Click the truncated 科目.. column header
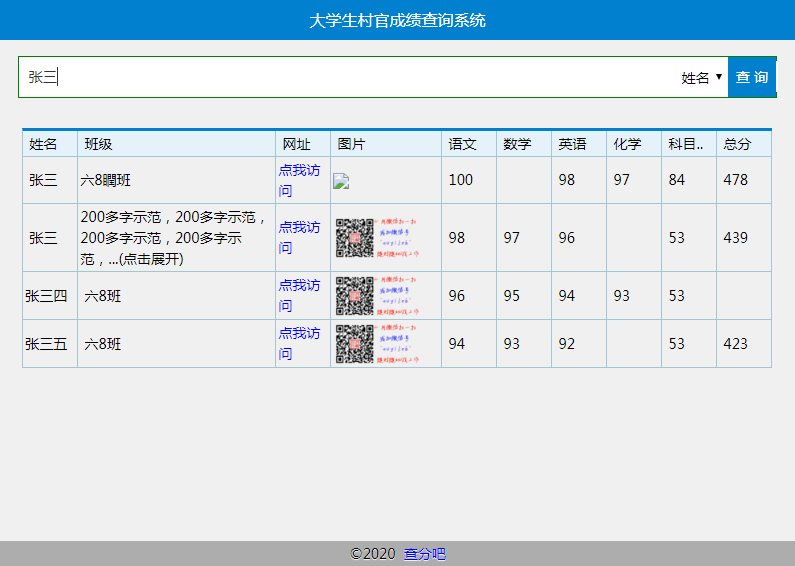 (x=685, y=144)
